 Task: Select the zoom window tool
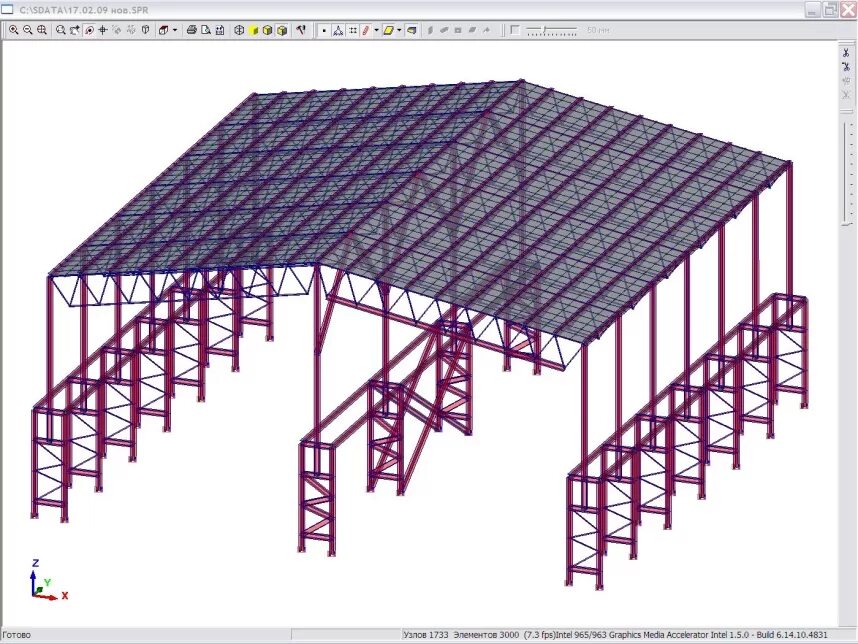point(61,30)
